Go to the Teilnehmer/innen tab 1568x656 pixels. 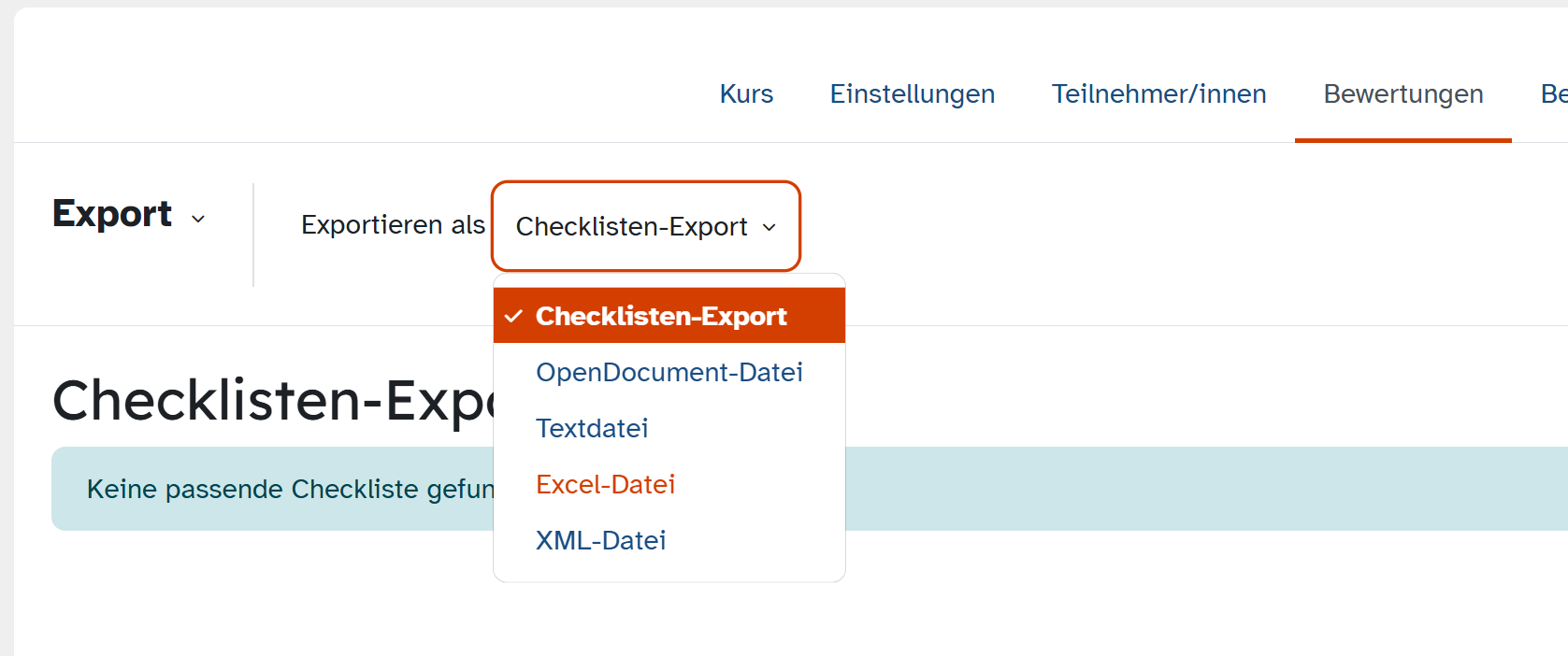[x=1159, y=94]
